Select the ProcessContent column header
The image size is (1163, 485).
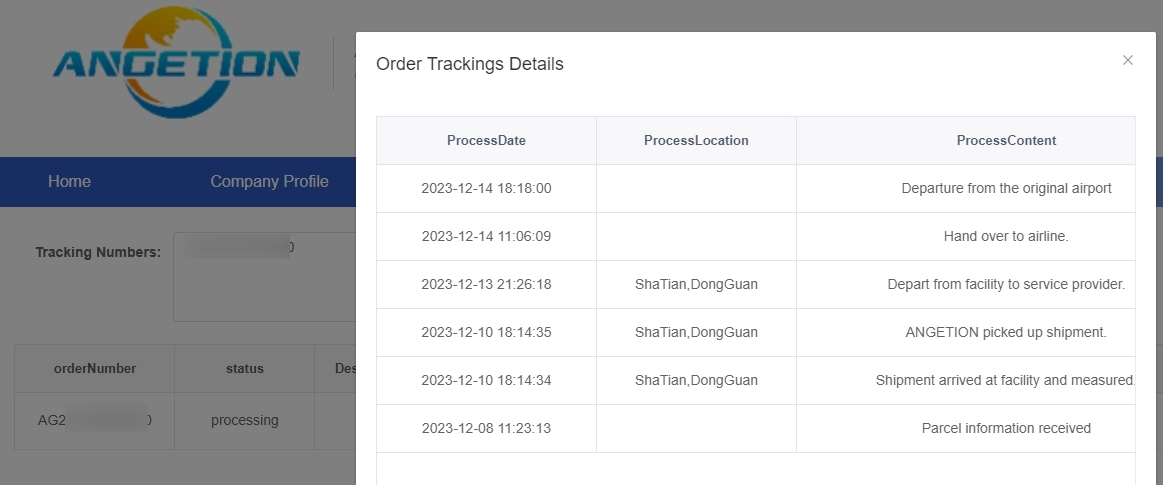point(966,140)
